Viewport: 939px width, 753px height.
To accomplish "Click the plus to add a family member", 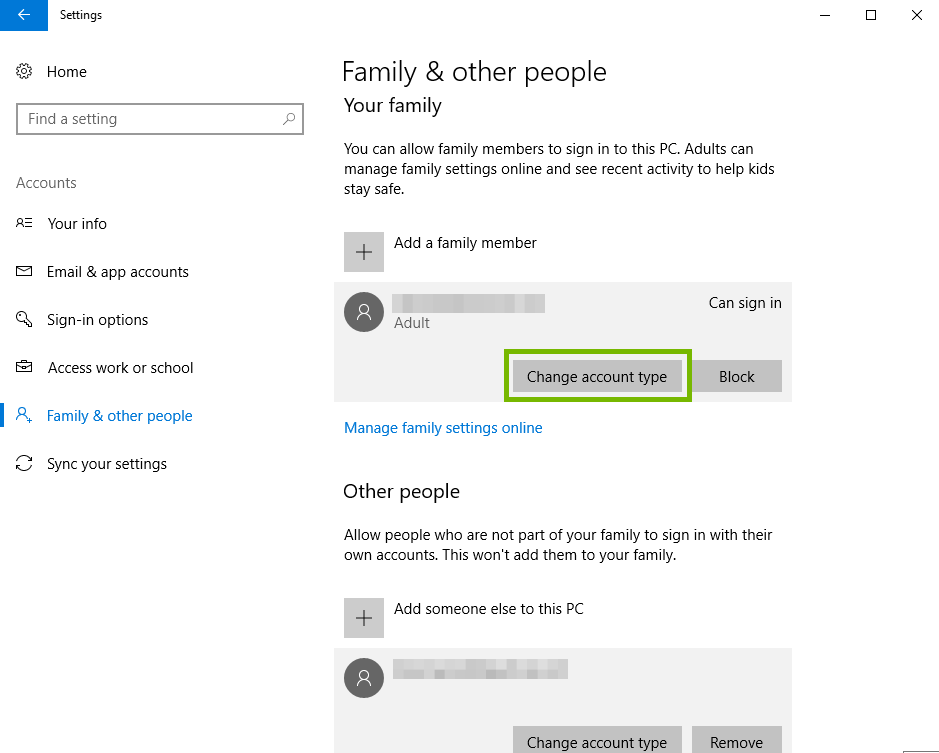I will (x=363, y=251).
